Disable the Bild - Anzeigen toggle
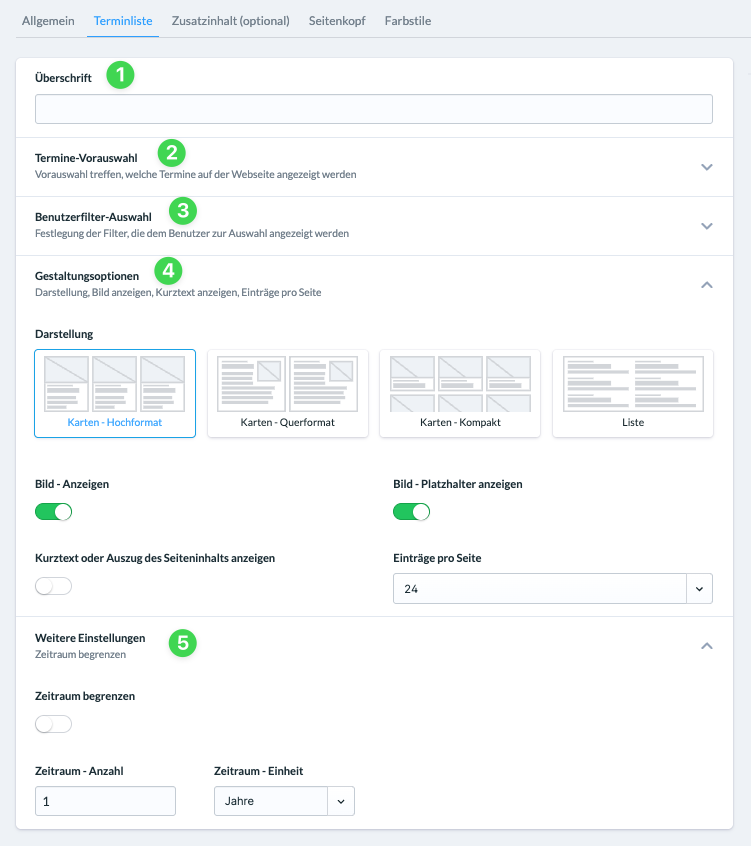This screenshot has width=751, height=846. coord(53,511)
